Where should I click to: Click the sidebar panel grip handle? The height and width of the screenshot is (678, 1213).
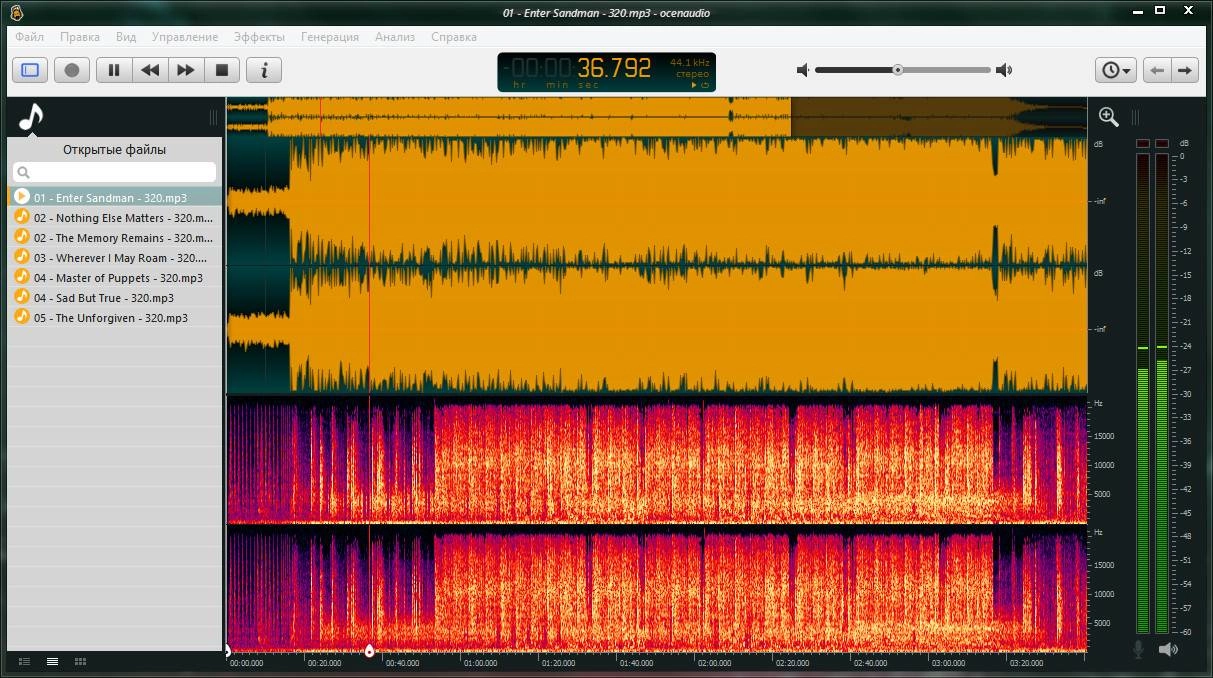tap(213, 117)
